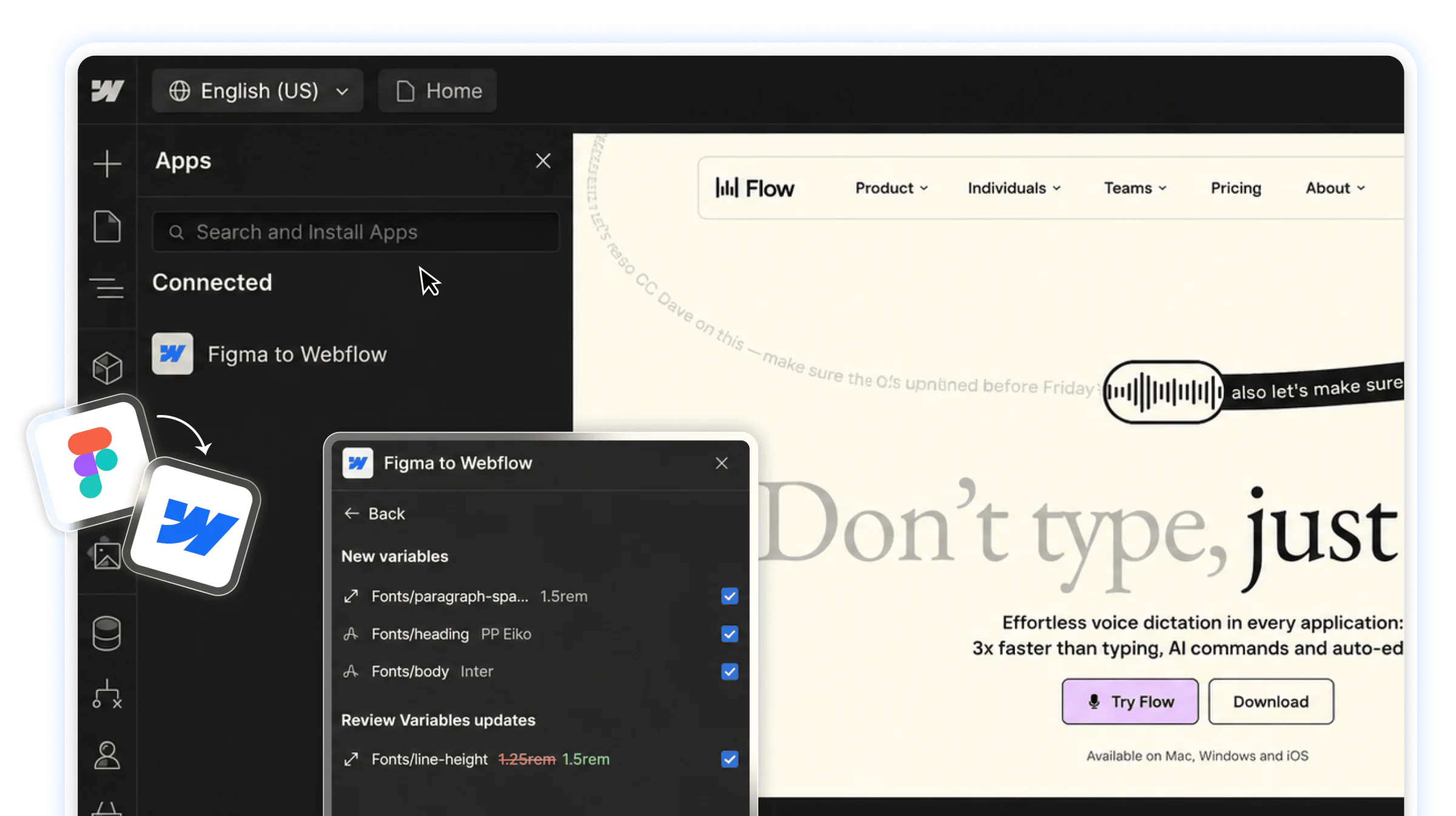Click the page icon beside Home
Image resolution: width=1456 pixels, height=816 pixels.
click(x=405, y=91)
